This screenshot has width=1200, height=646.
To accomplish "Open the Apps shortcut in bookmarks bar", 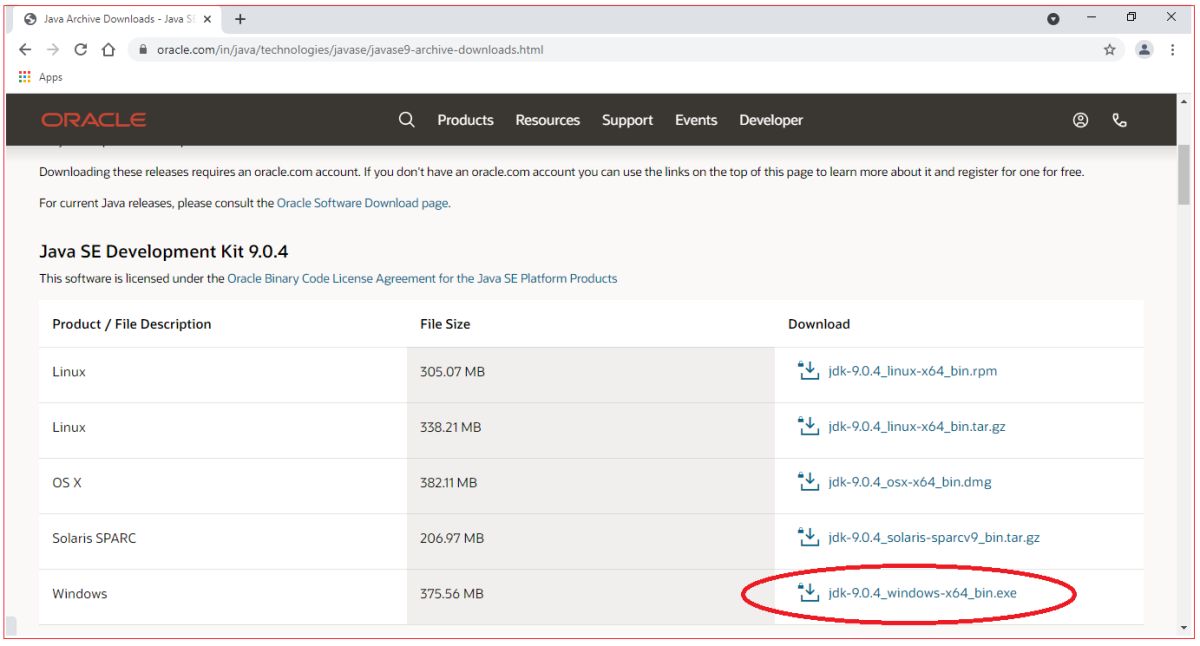I will coord(41,77).
